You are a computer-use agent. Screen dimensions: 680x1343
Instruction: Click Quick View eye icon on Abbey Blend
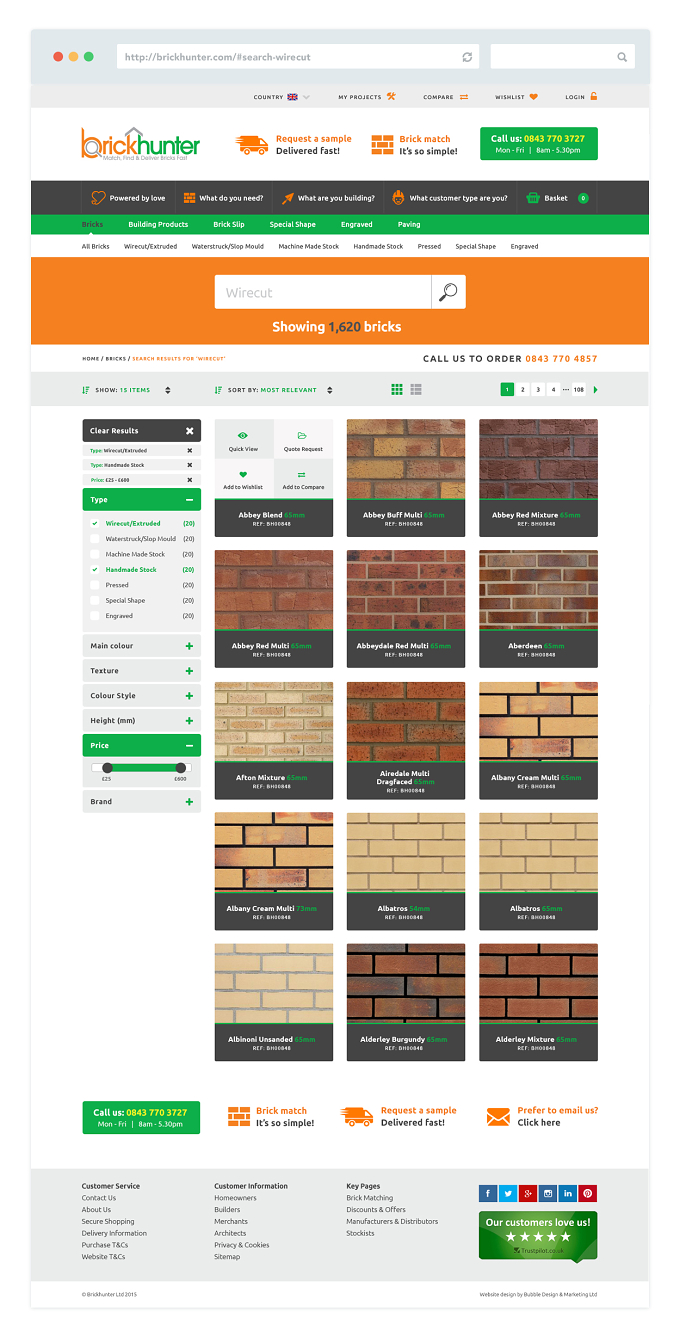click(243, 436)
